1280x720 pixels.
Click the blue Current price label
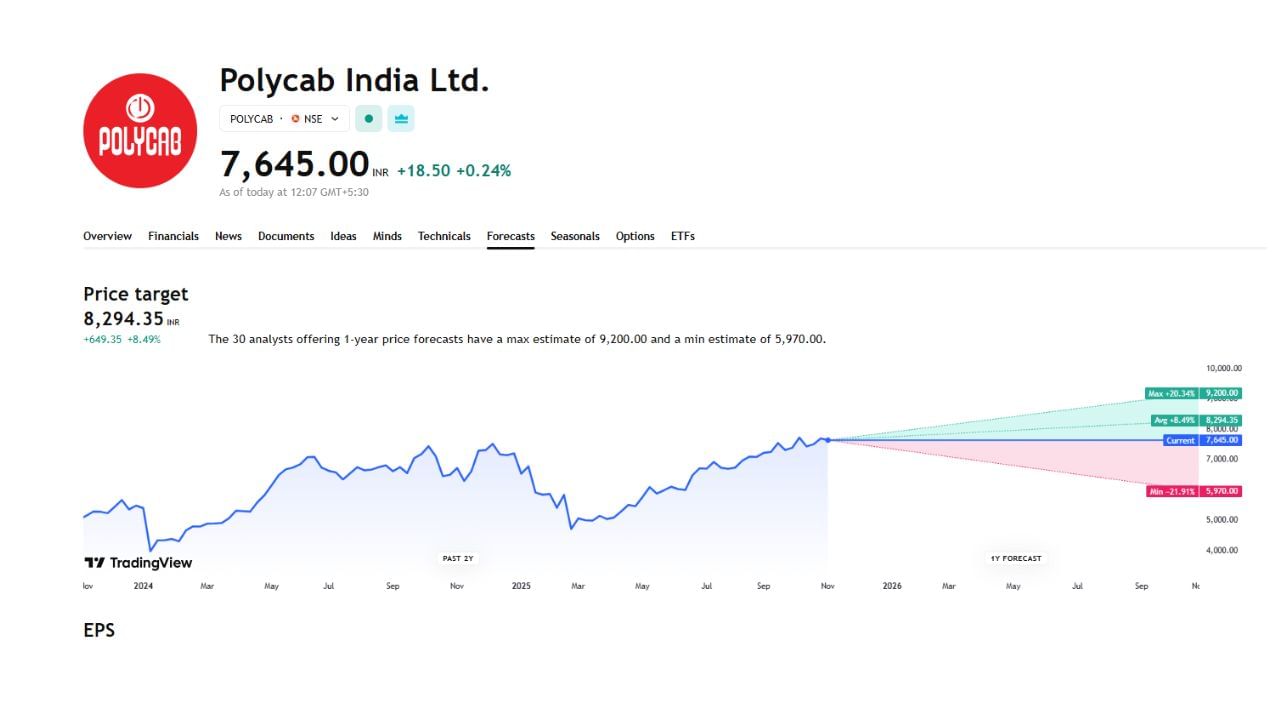(1180, 440)
